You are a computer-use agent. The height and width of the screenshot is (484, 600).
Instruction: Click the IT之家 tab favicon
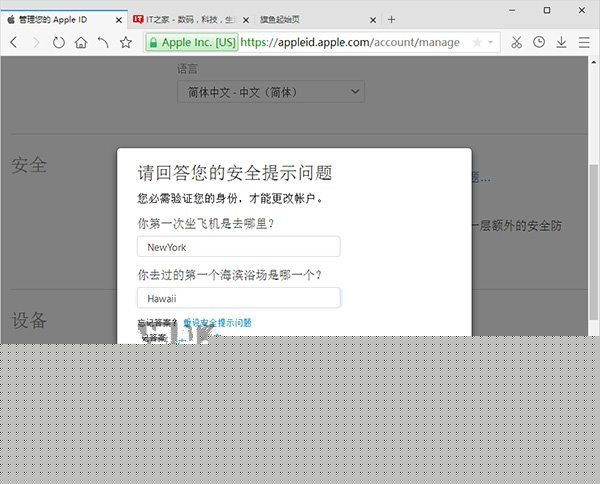pyautogui.click(x=138, y=19)
